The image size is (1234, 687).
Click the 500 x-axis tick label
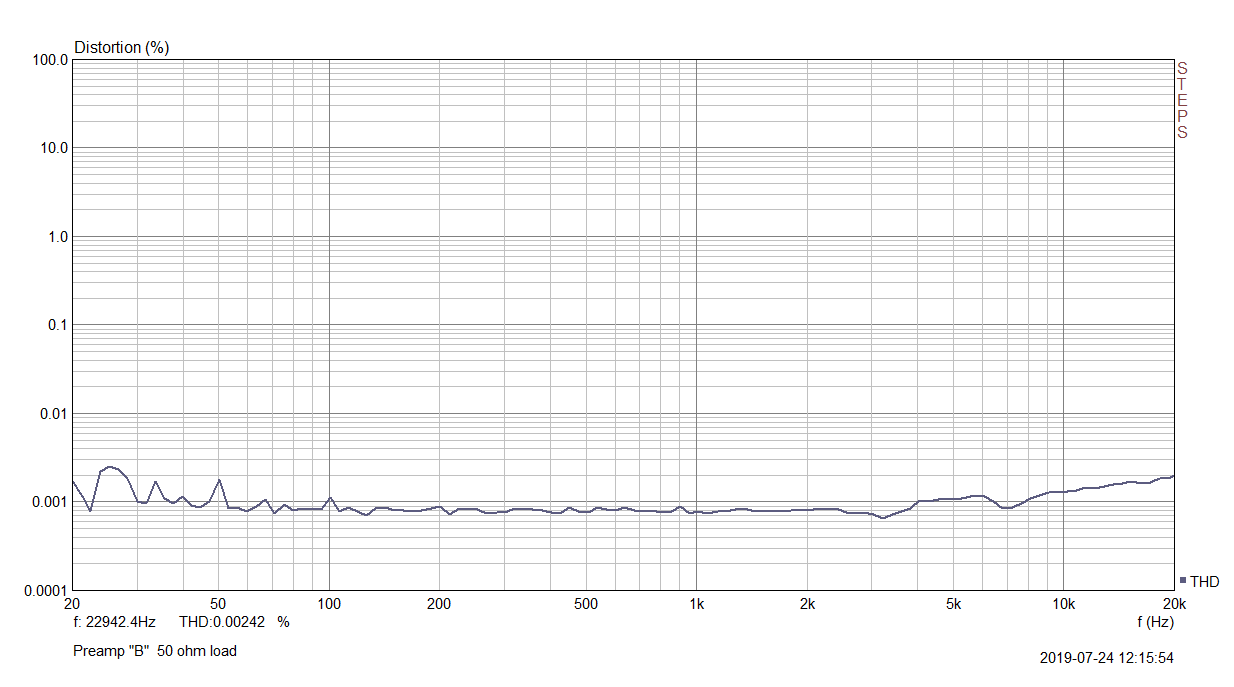[x=586, y=604]
